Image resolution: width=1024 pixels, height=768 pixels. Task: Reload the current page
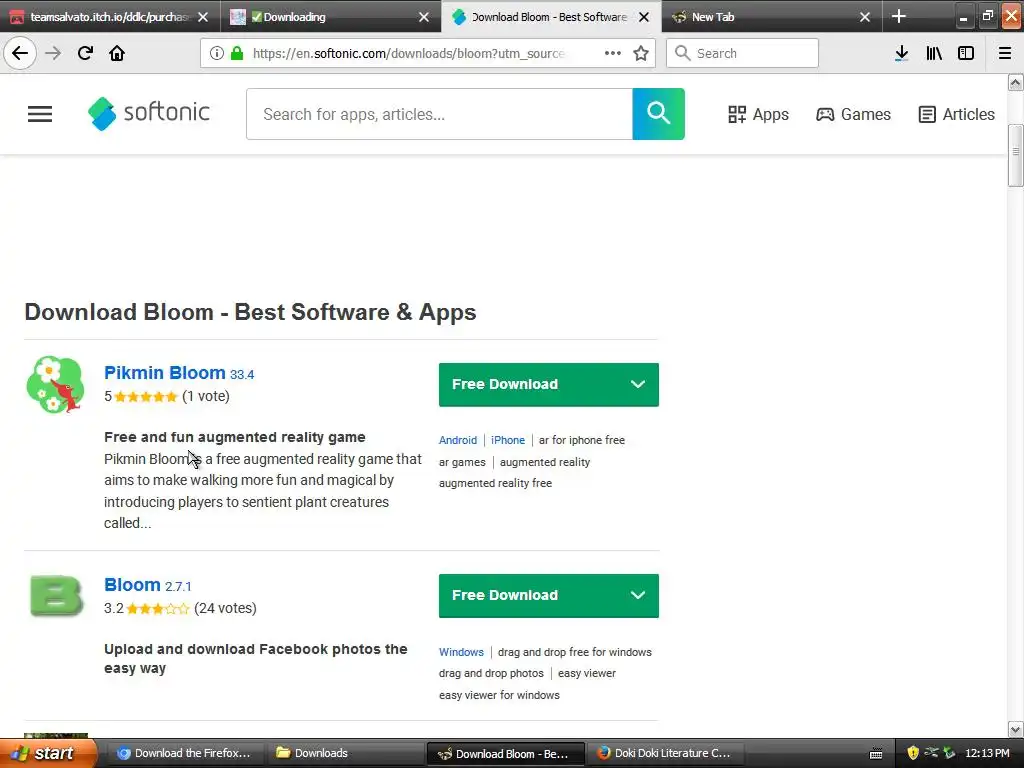[x=85, y=53]
